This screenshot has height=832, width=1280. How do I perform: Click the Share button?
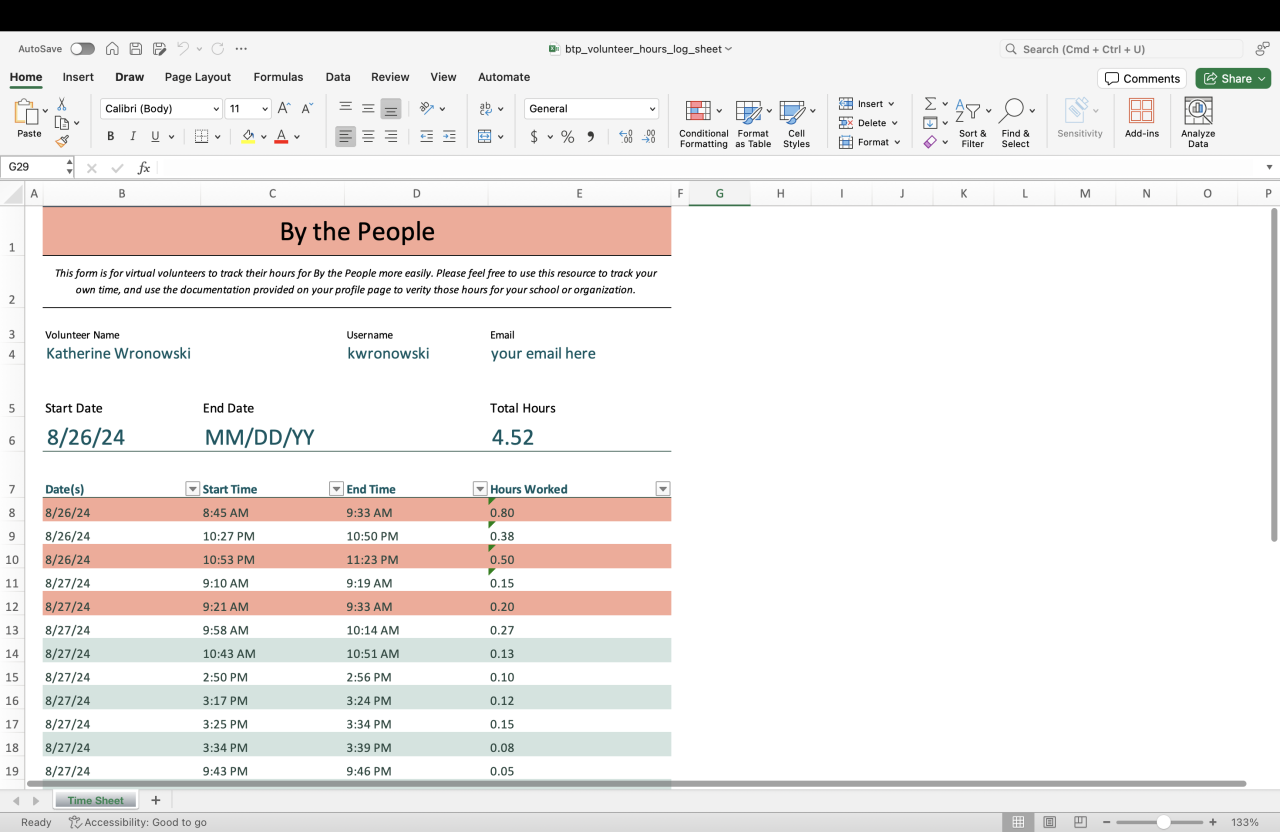tap(1232, 79)
